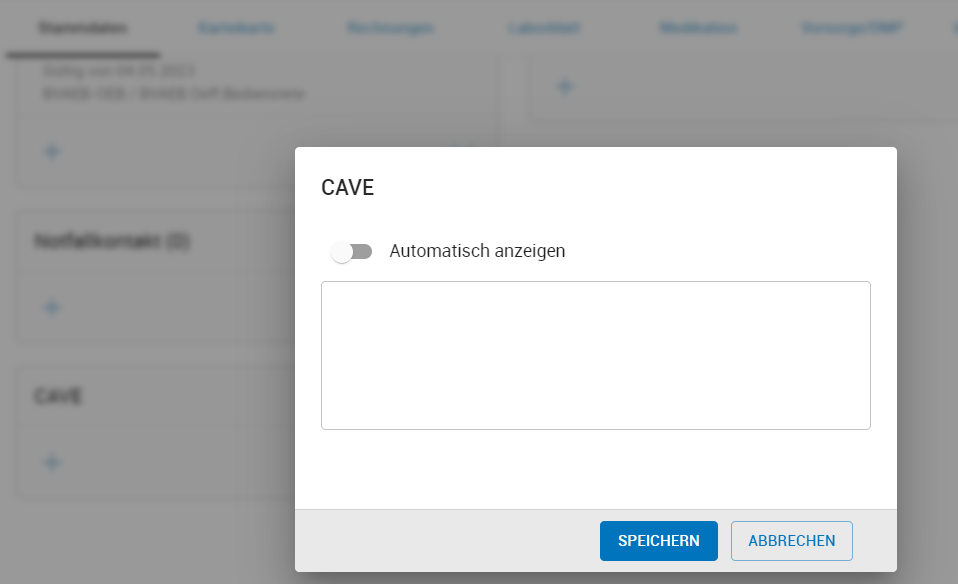Switch to the Karteikarte tab
Screen dimensions: 958x584
tap(237, 28)
